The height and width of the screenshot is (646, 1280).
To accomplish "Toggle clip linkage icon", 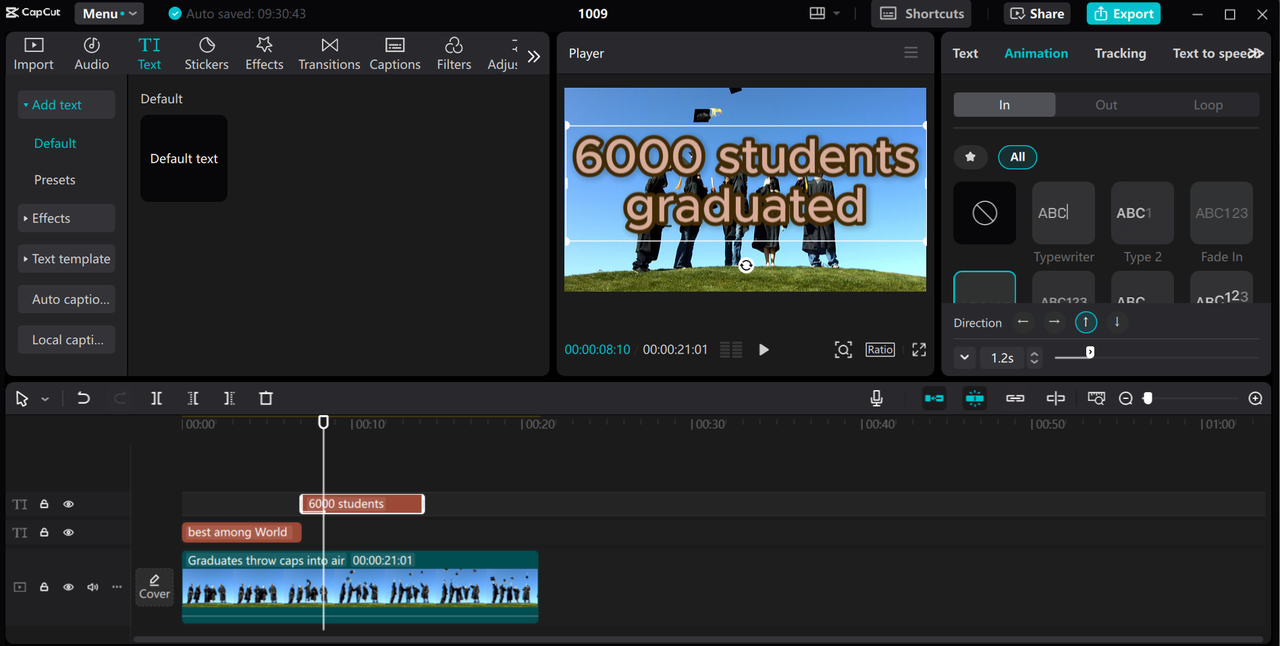I will click(1015, 398).
